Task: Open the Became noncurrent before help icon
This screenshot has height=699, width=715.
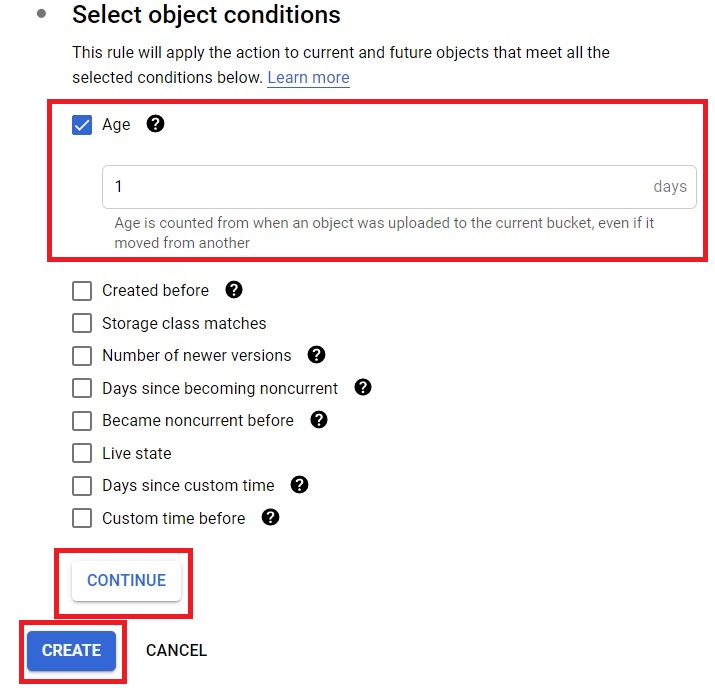Action: [x=319, y=419]
